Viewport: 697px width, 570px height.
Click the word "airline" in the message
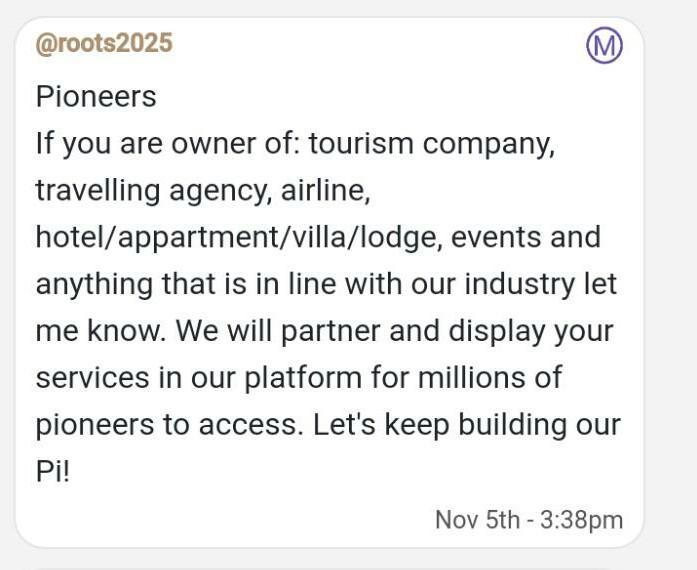tap(323, 190)
